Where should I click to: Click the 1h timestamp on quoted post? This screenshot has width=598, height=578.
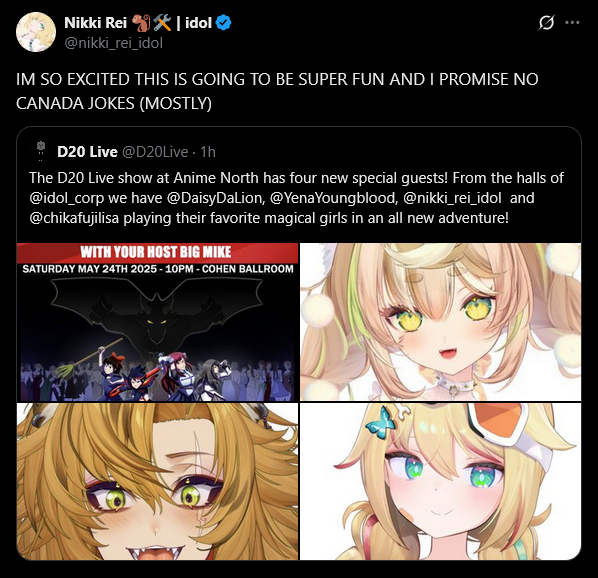tap(208, 152)
